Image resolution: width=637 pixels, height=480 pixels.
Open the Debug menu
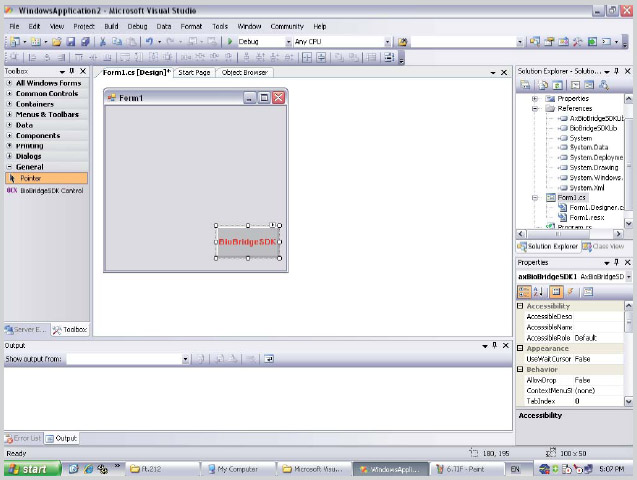click(137, 26)
